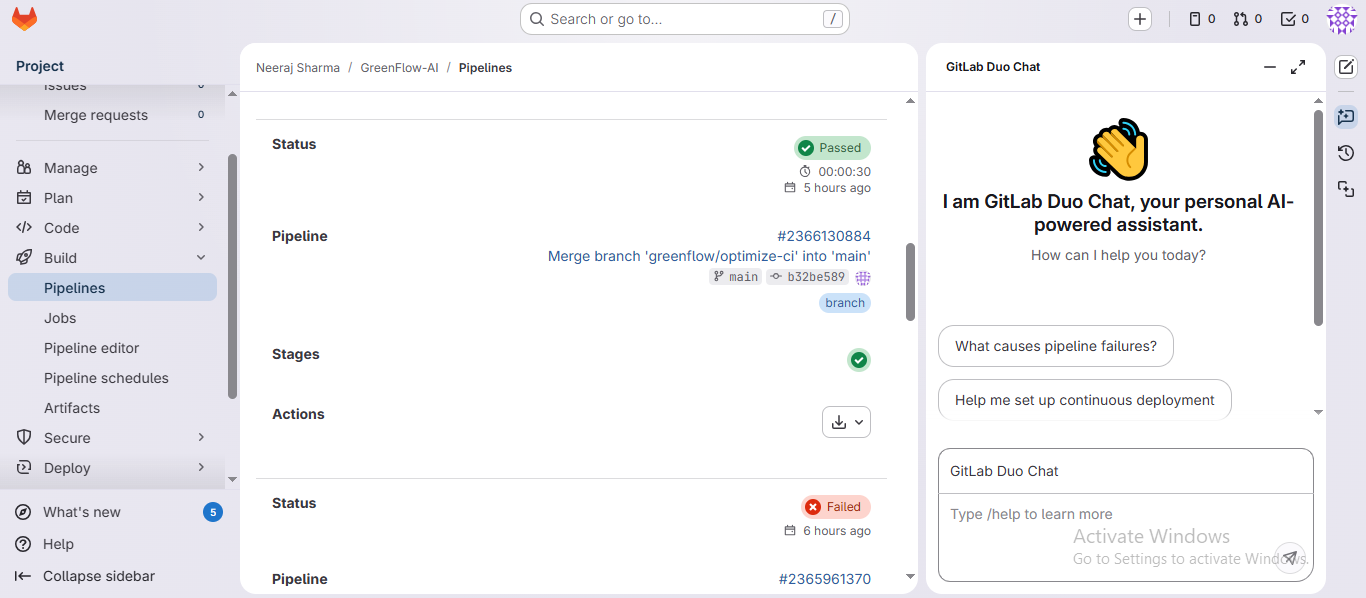Screen dimensions: 1366x598
Task: Click the Manage section icon
Action: (x=24, y=168)
